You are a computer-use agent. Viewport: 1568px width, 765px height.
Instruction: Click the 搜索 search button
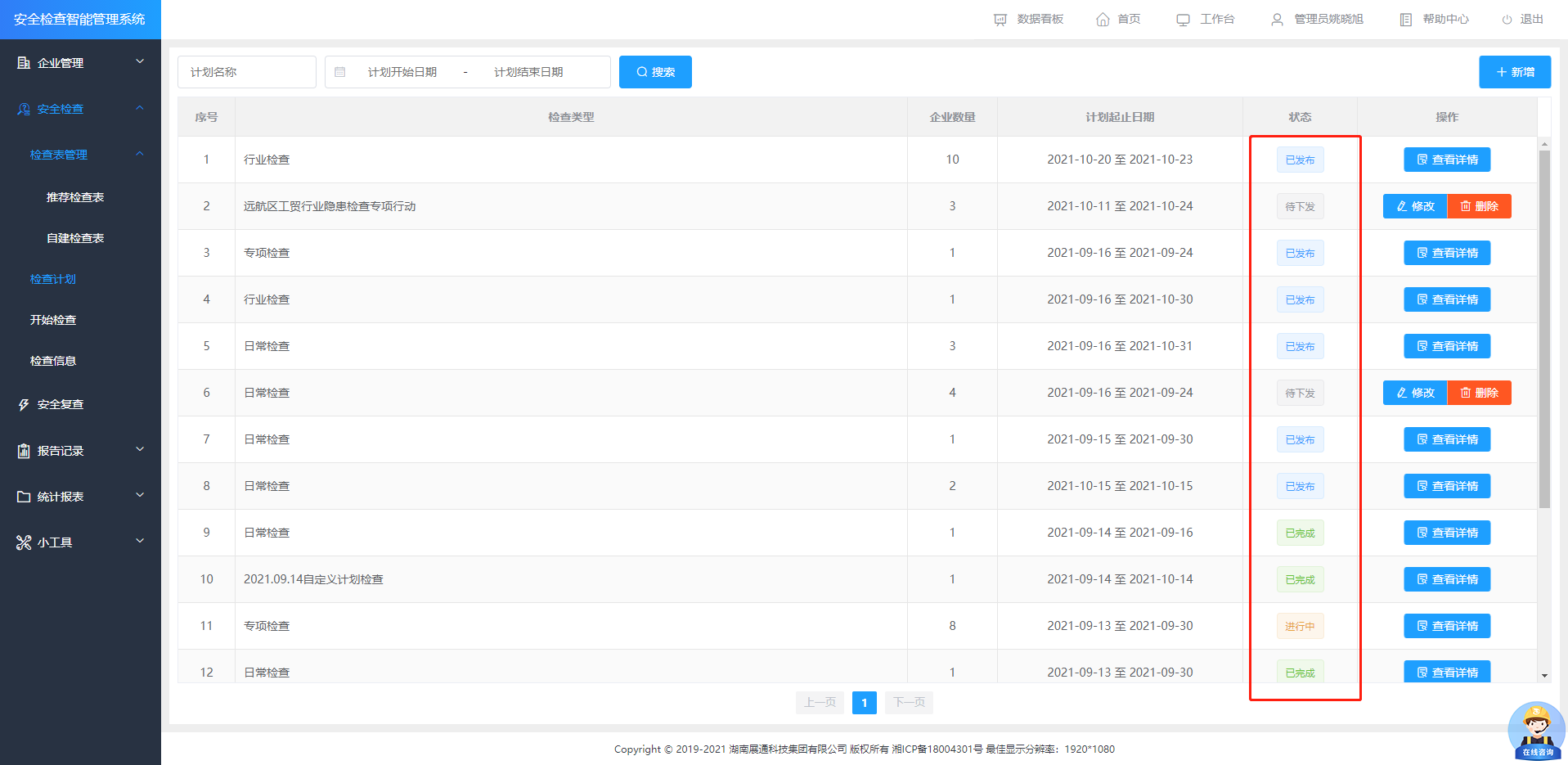point(655,72)
